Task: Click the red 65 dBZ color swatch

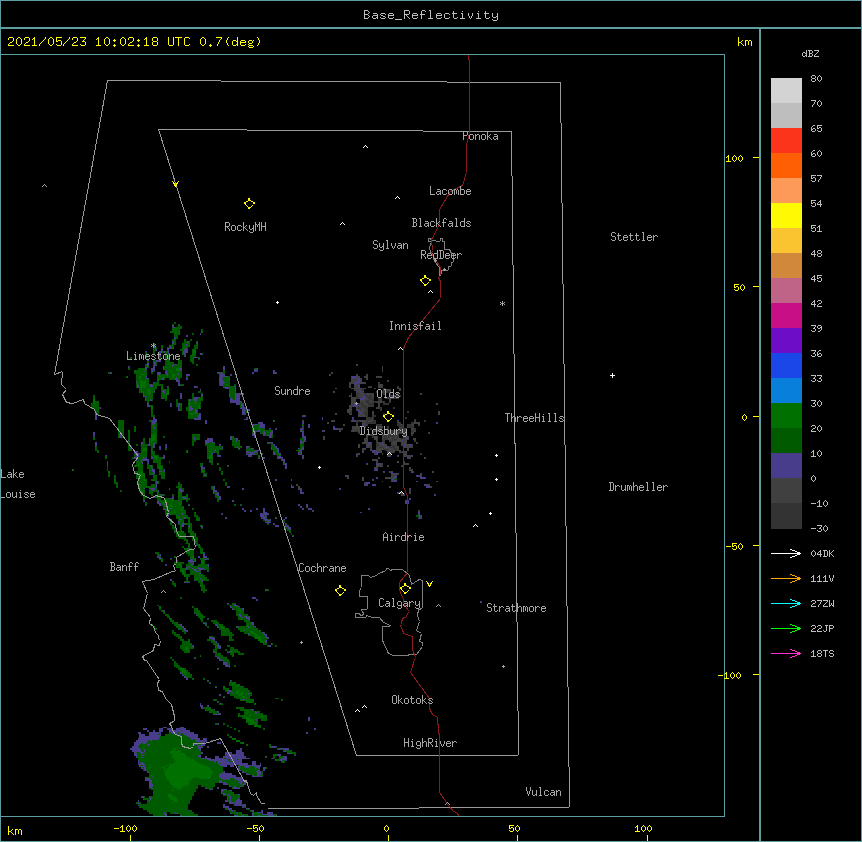Action: tap(786, 140)
